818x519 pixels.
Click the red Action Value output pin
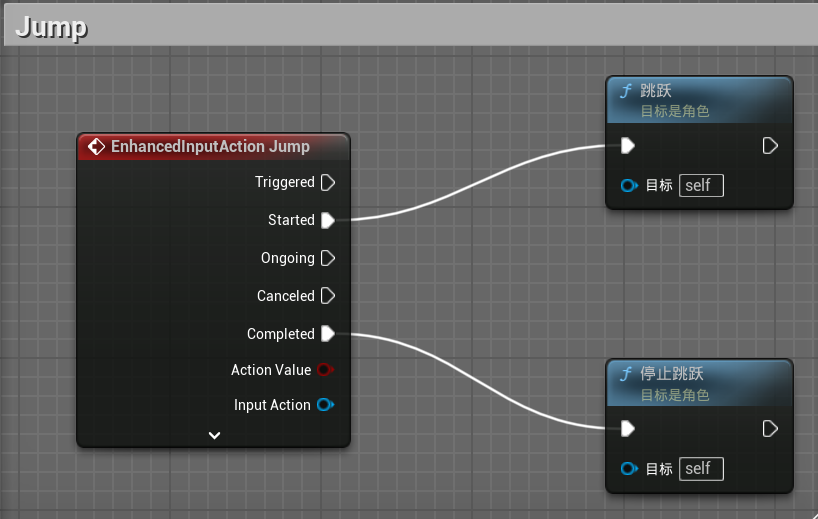325,370
